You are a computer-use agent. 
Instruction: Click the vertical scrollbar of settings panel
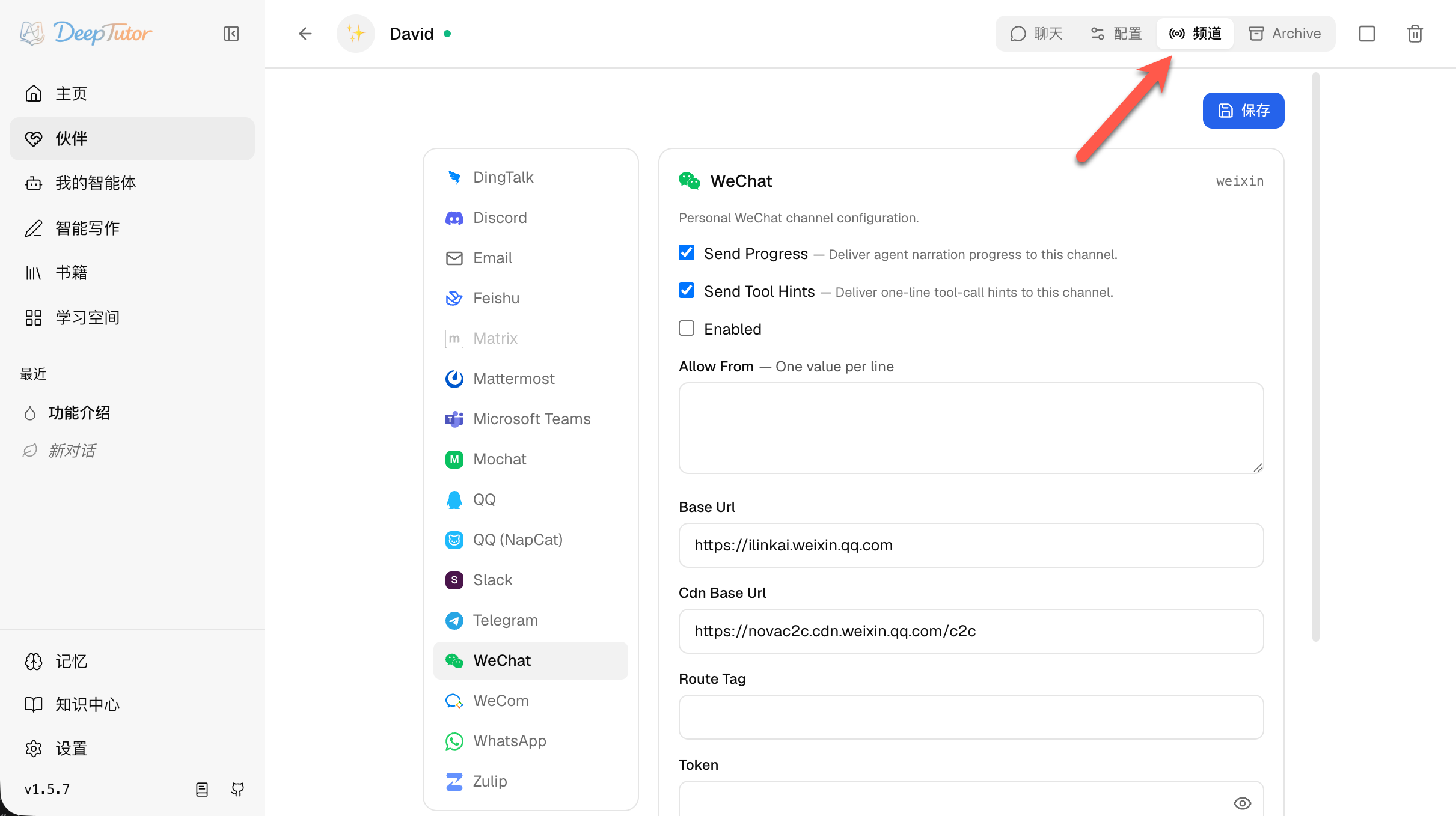click(1316, 357)
